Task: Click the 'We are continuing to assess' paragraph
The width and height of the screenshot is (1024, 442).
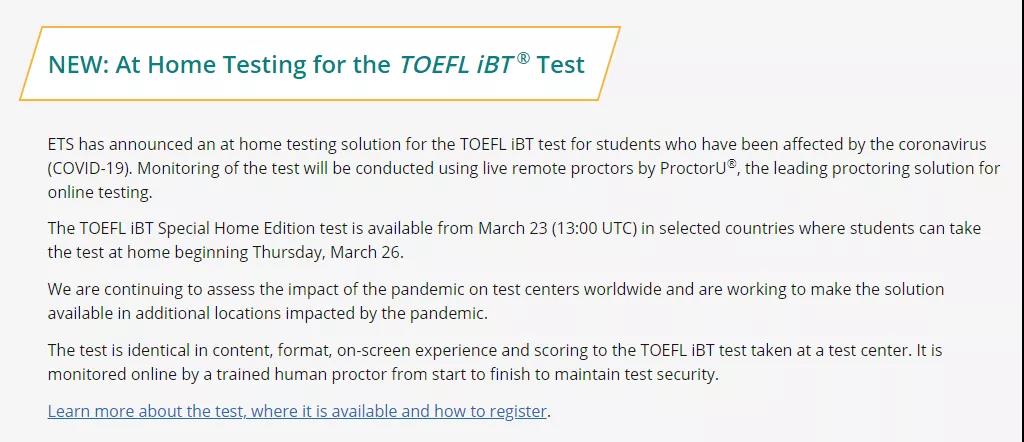Action: pos(496,301)
